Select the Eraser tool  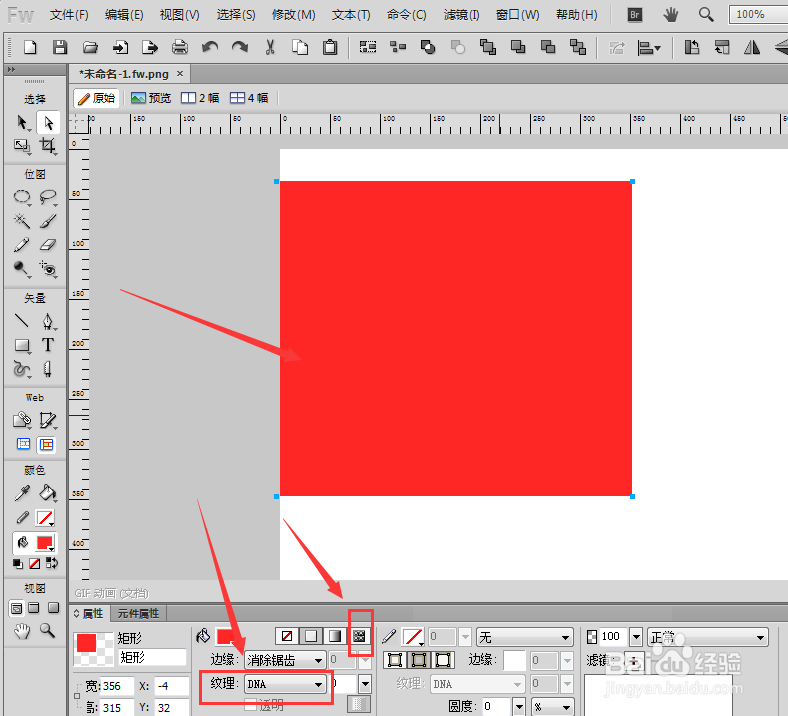tap(48, 245)
